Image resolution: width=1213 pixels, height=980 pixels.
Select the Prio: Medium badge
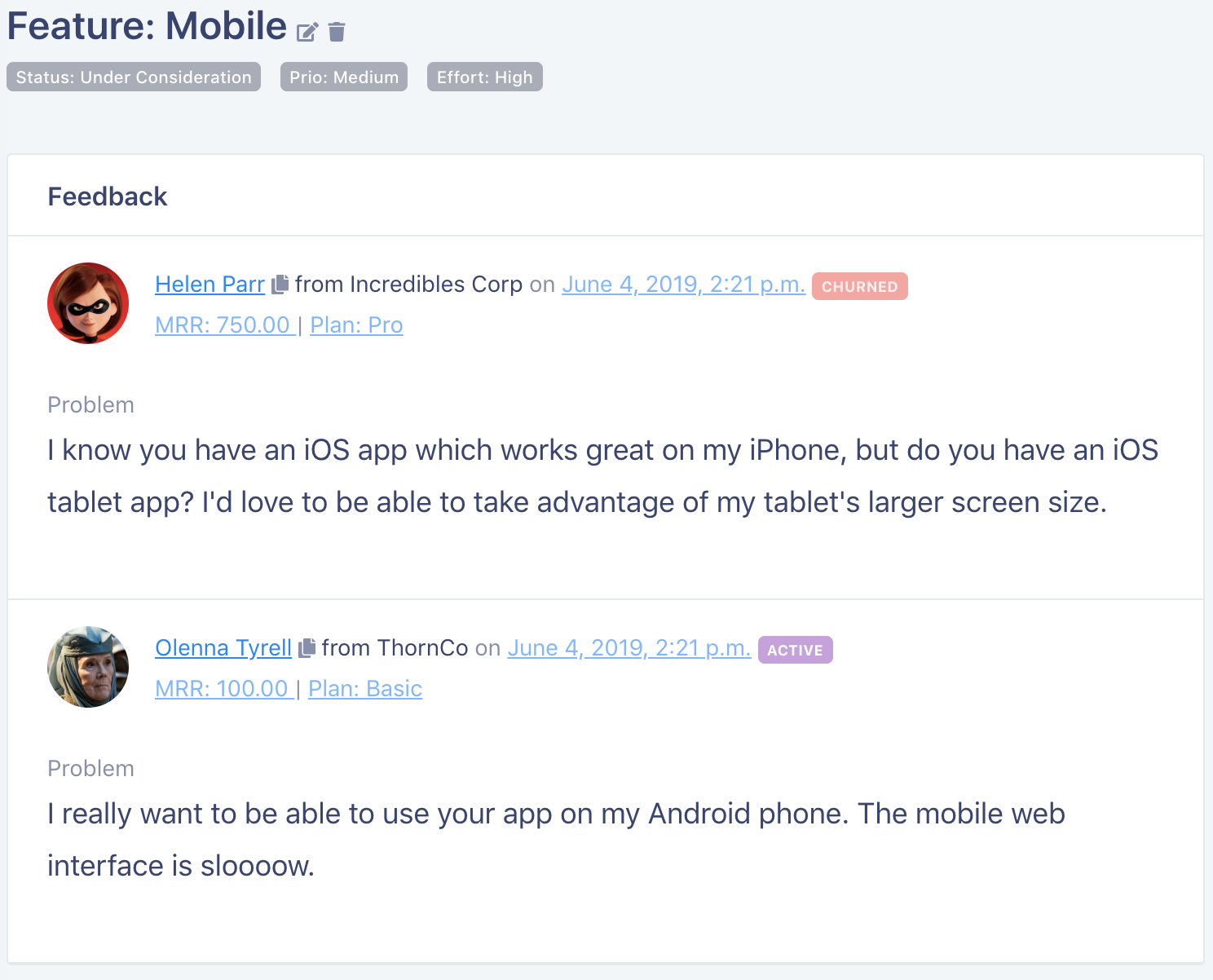click(344, 77)
